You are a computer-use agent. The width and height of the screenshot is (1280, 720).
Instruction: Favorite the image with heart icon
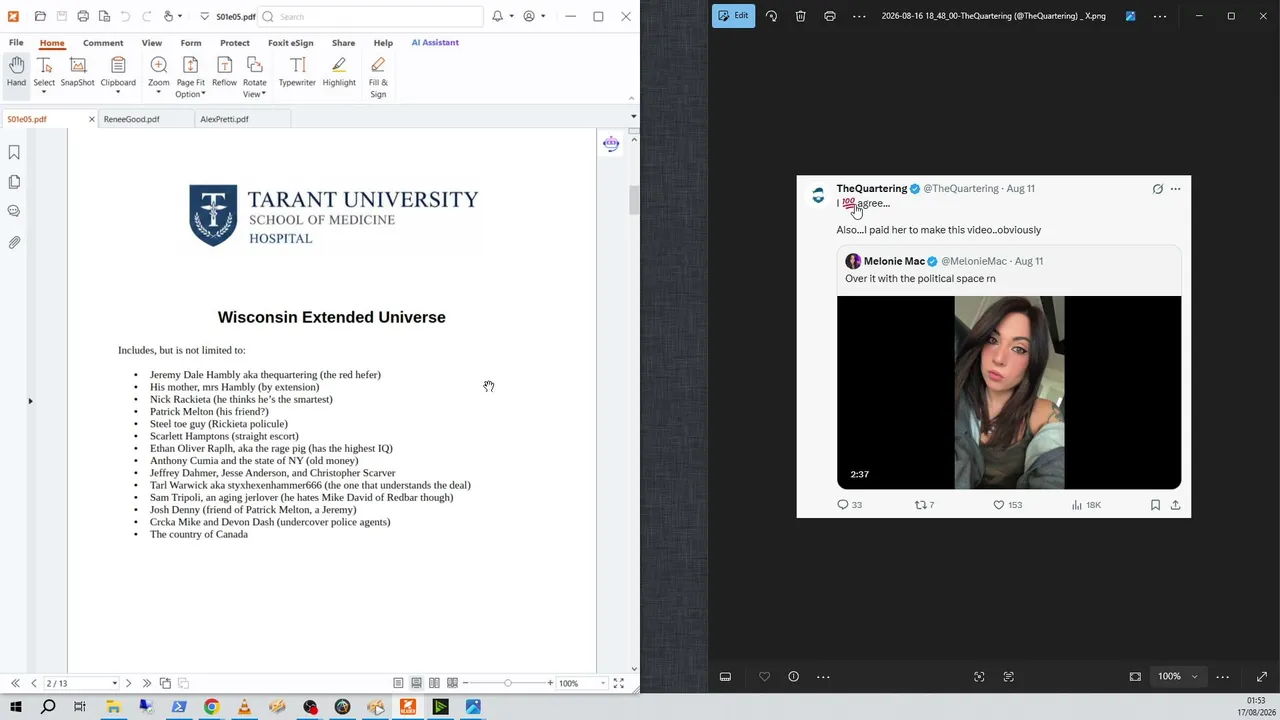click(764, 676)
